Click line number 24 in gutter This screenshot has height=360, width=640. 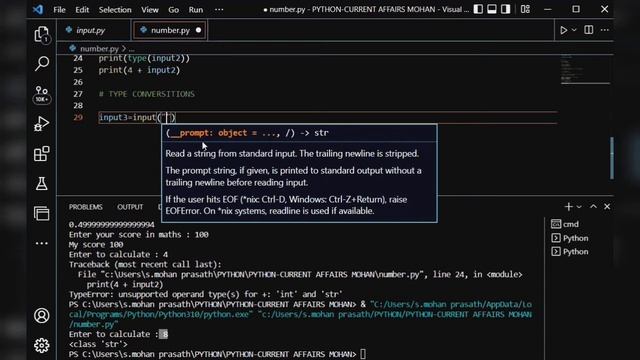click(78, 58)
